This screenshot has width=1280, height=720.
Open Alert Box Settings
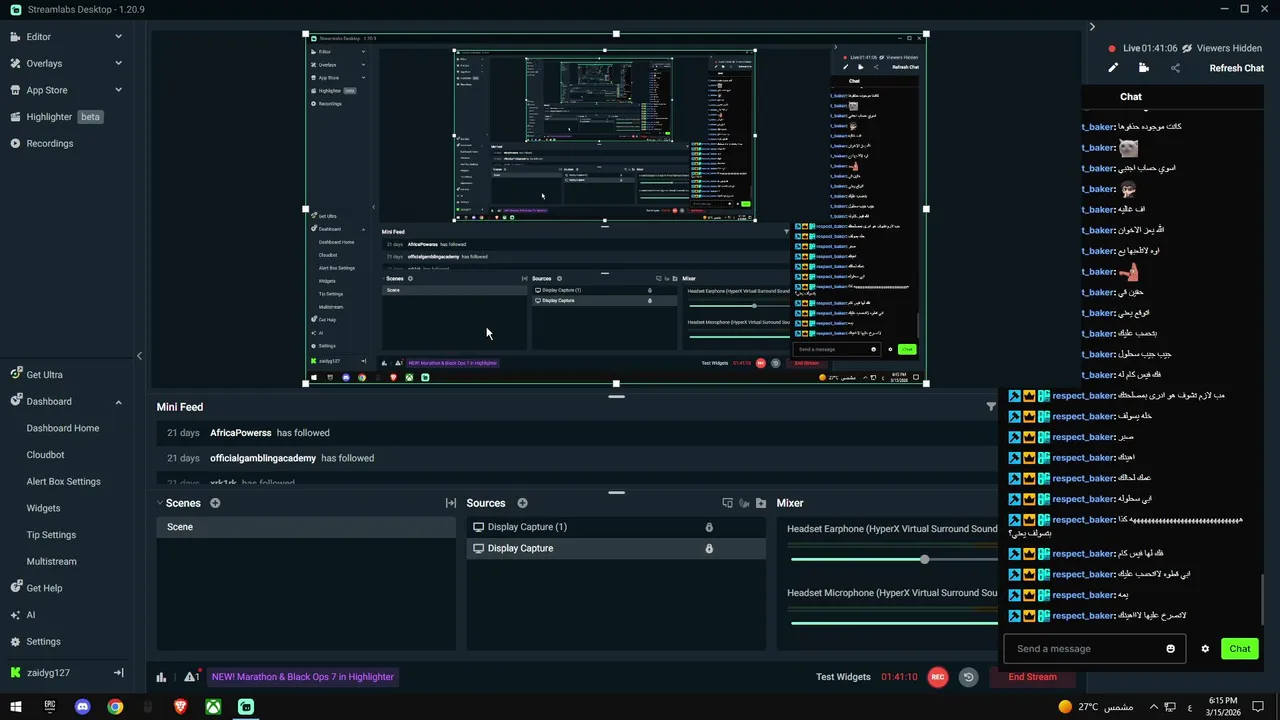click(x=63, y=482)
